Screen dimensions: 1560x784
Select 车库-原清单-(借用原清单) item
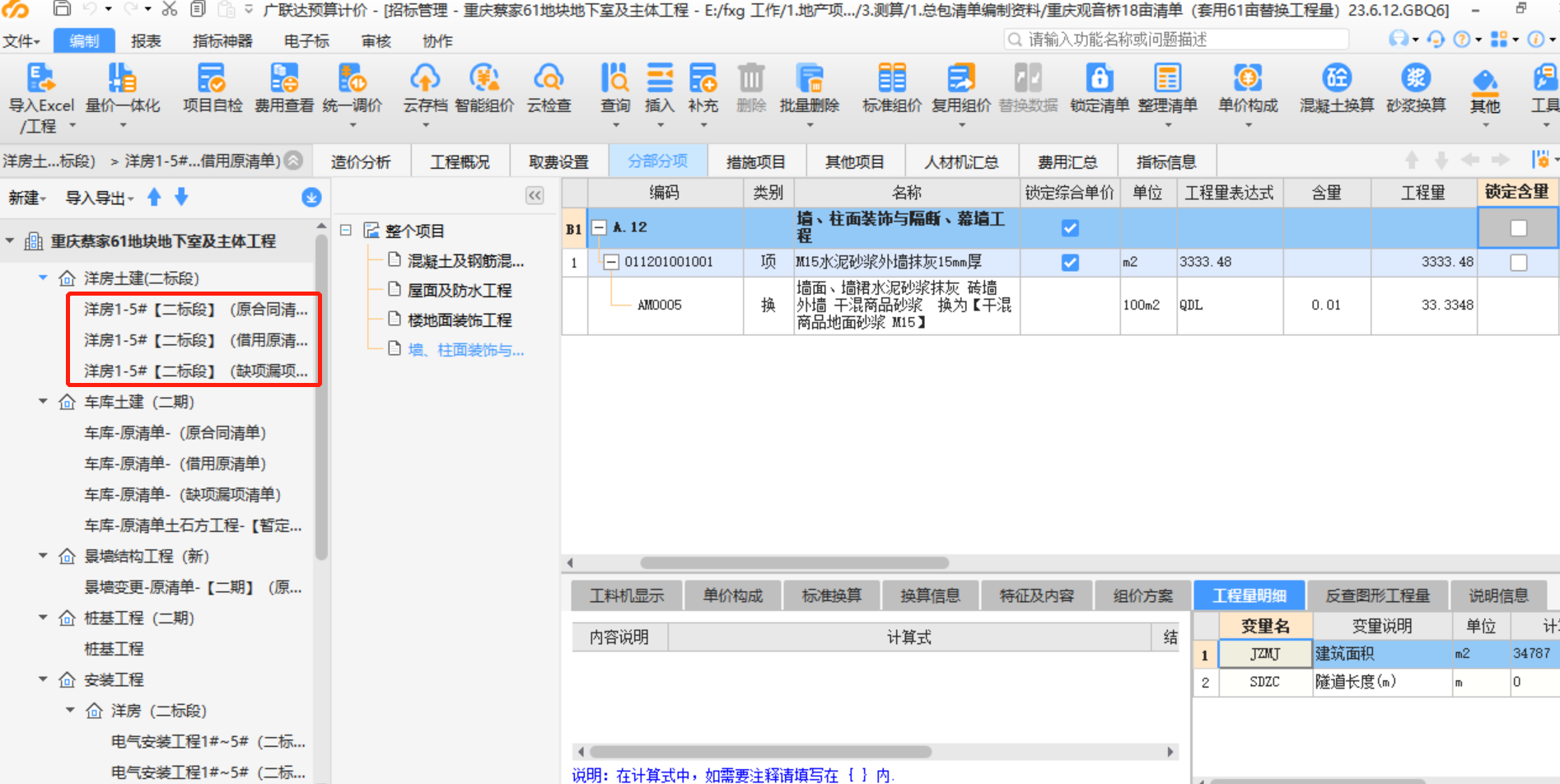tap(175, 464)
